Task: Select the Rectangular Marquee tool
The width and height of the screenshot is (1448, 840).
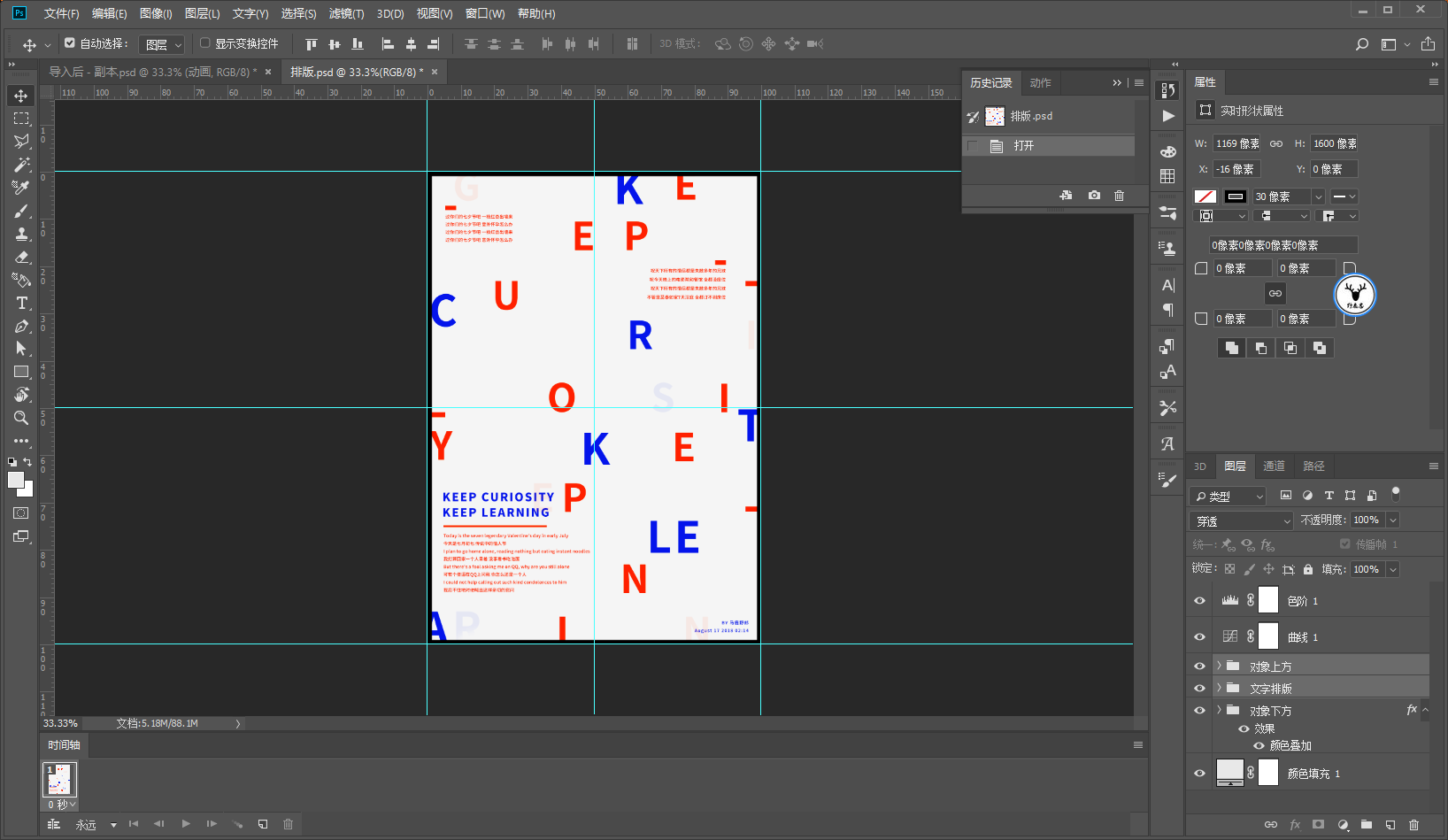Action: click(21, 119)
